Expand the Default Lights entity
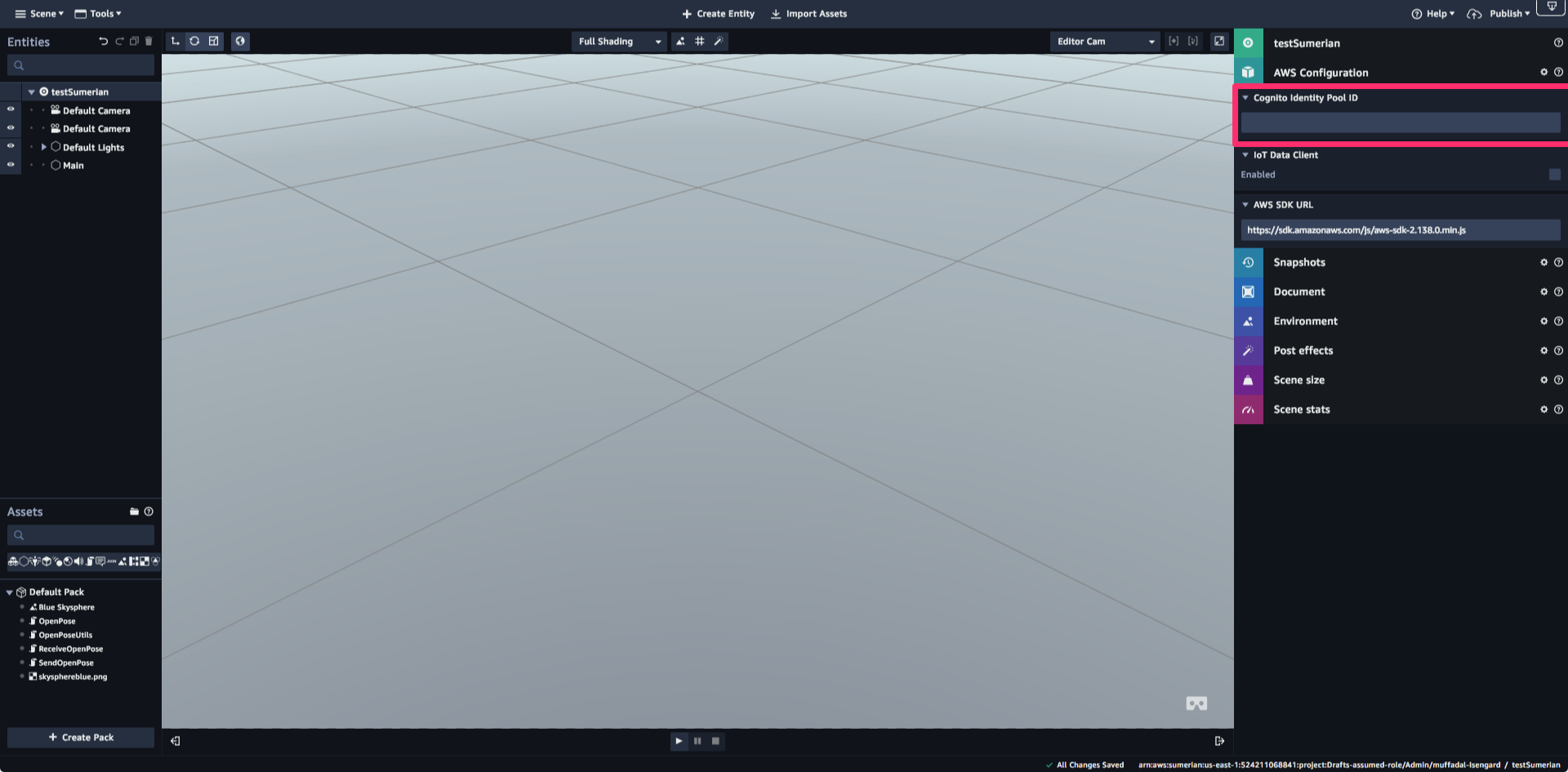The image size is (1568, 772). pos(44,147)
